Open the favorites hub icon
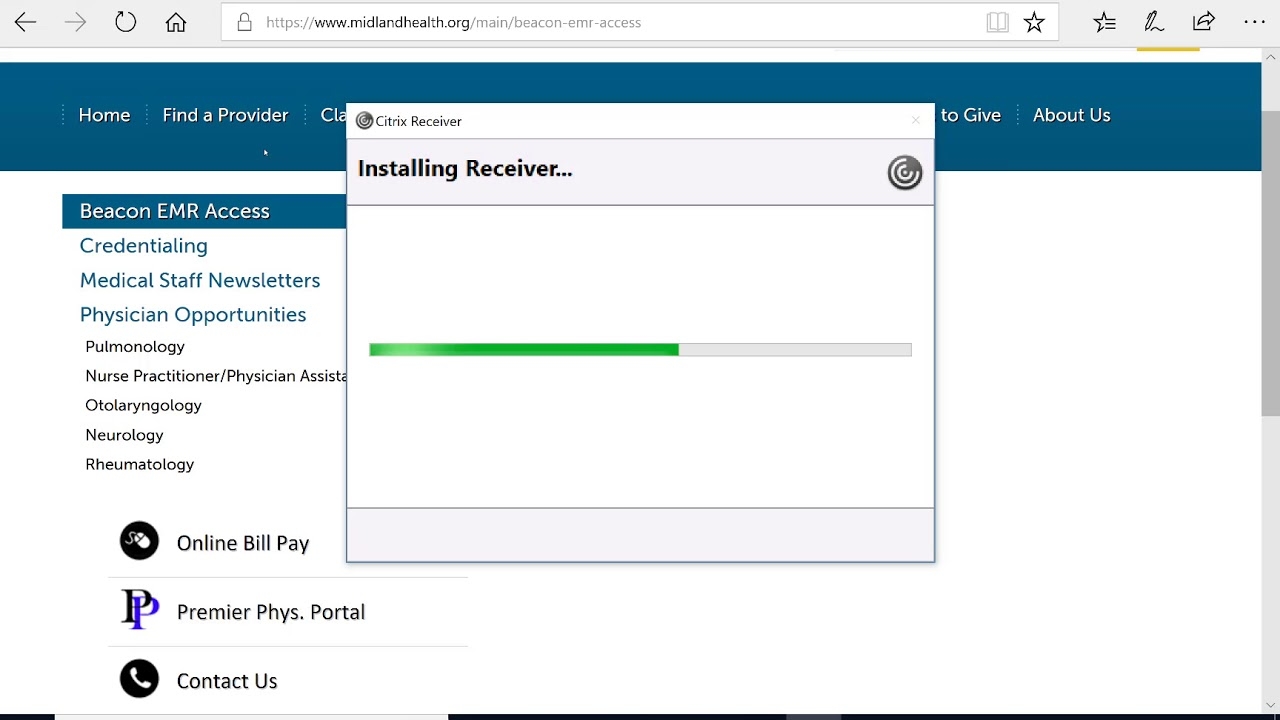 [1105, 22]
